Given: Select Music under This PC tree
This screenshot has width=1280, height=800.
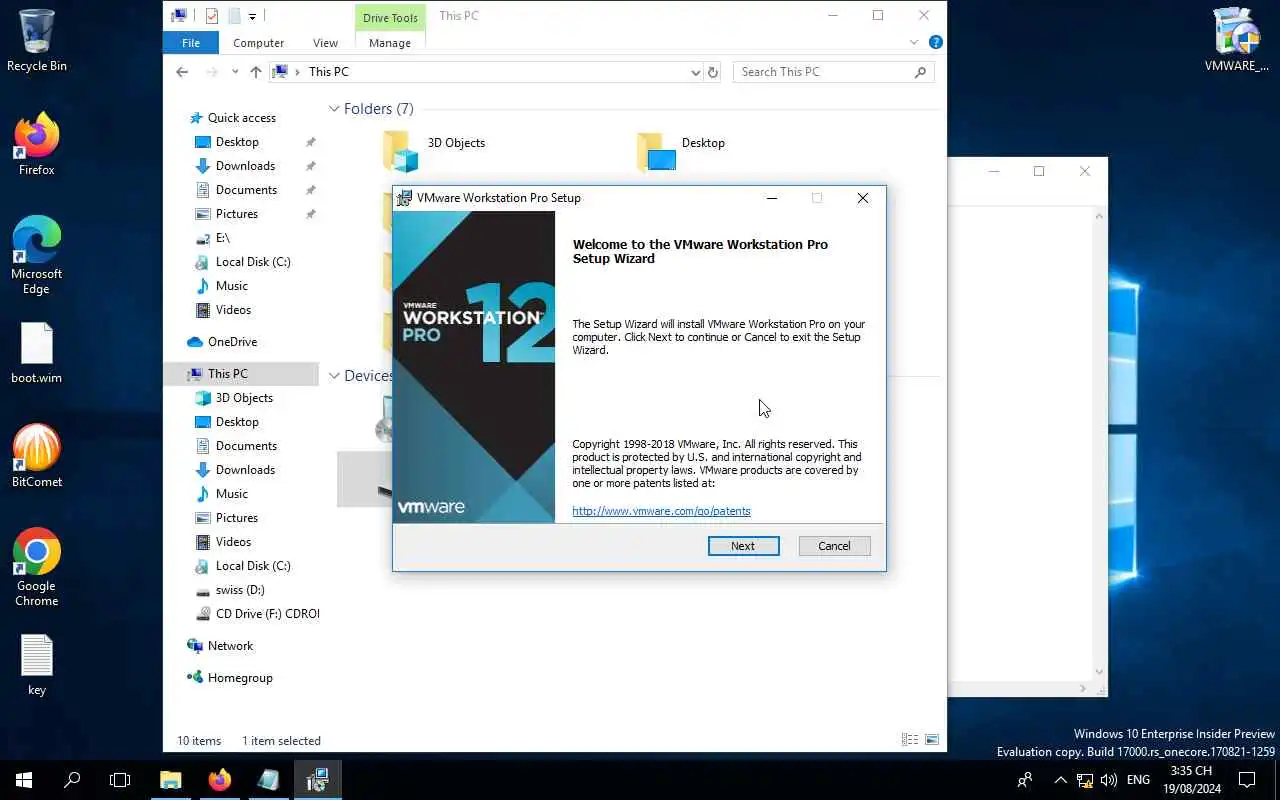Looking at the screenshot, I should pyautogui.click(x=232, y=494).
